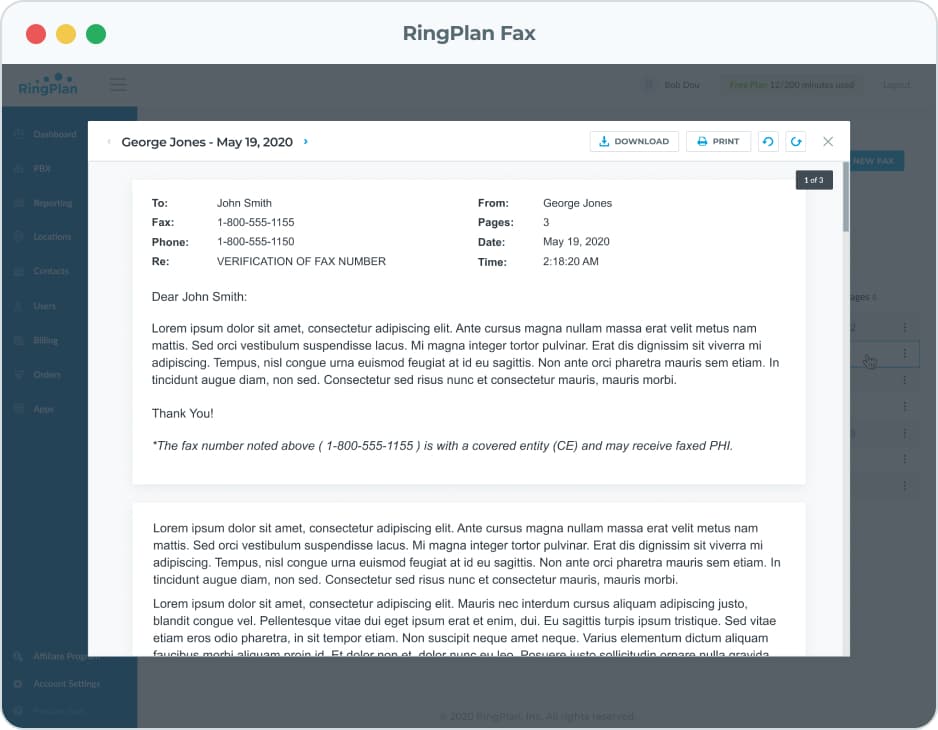Click the italic covered entity footnote

(443, 446)
